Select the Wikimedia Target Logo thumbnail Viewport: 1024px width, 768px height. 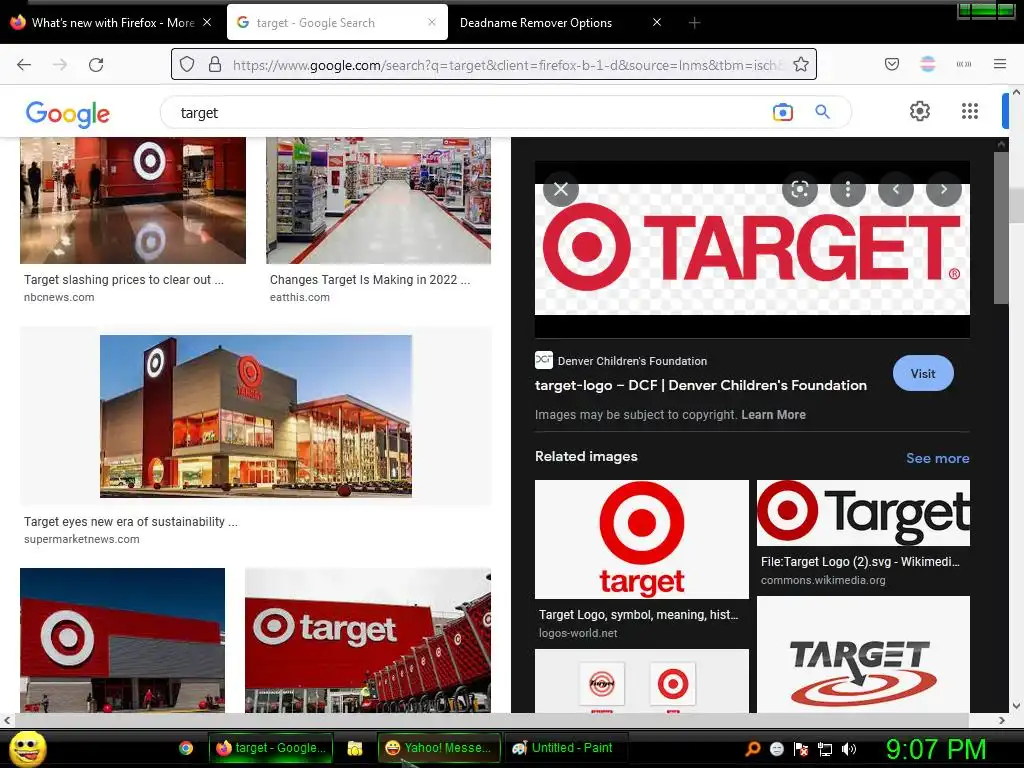point(863,513)
